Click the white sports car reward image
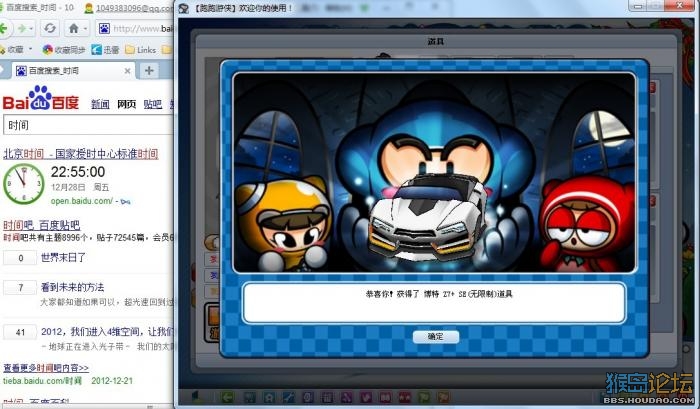The width and height of the screenshot is (700, 409). (427, 219)
